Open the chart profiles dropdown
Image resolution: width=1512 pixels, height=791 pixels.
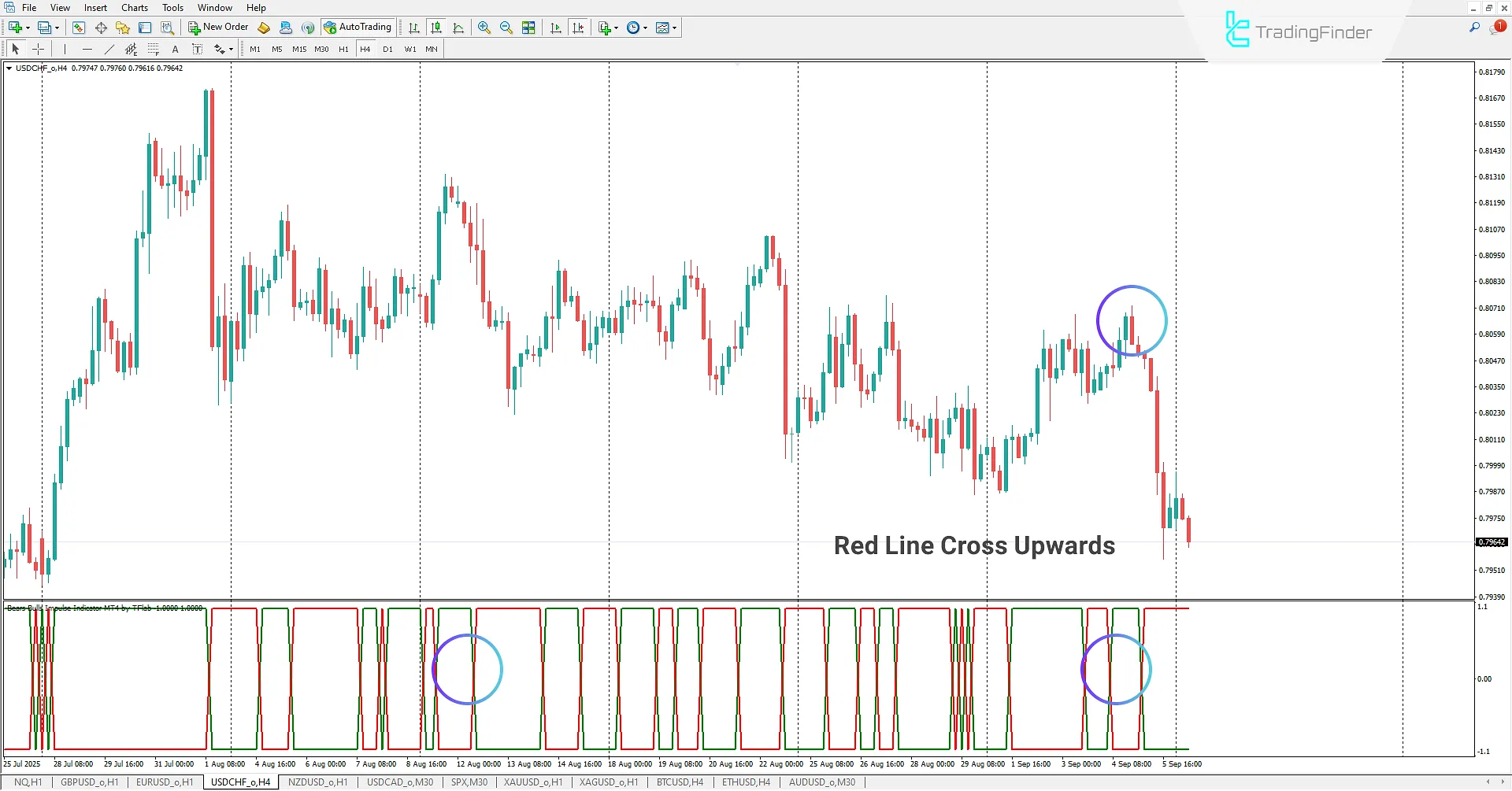click(57, 27)
